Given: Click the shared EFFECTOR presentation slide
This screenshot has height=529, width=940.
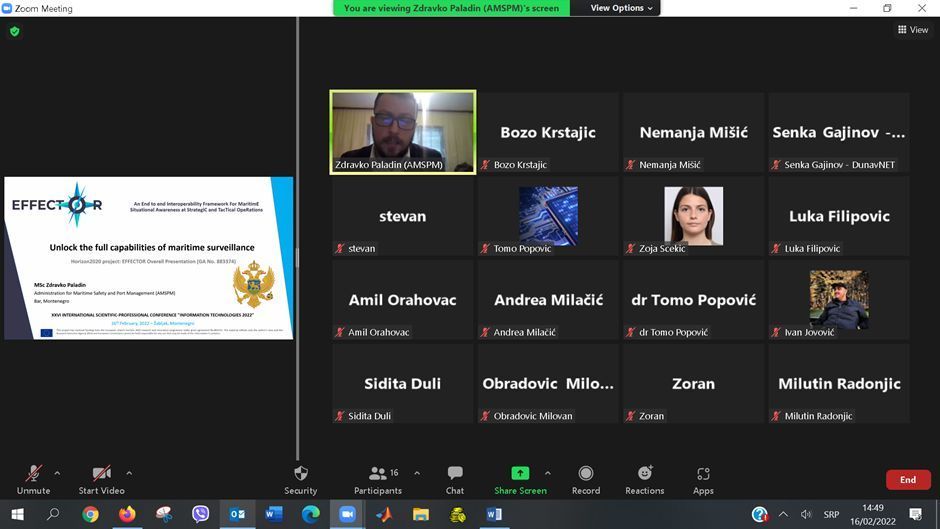Looking at the screenshot, I should point(149,258).
